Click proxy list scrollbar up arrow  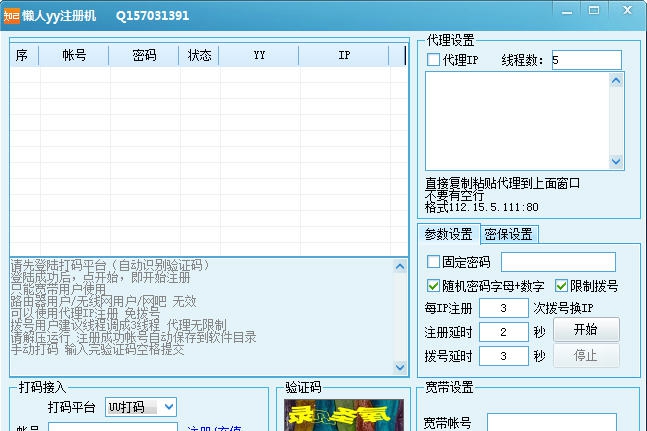pyautogui.click(x=616, y=80)
